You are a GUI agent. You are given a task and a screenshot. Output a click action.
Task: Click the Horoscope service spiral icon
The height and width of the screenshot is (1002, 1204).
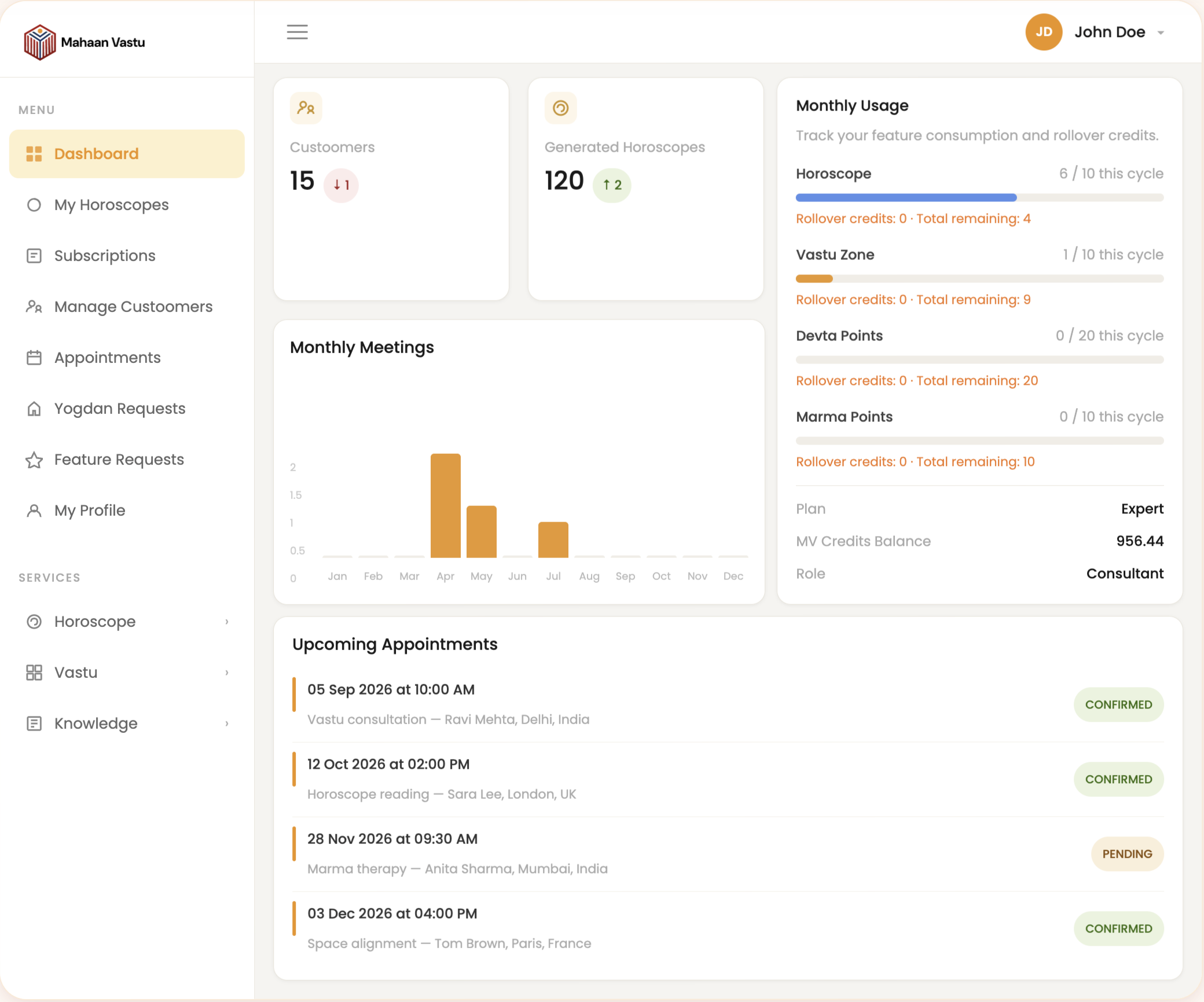(x=34, y=622)
